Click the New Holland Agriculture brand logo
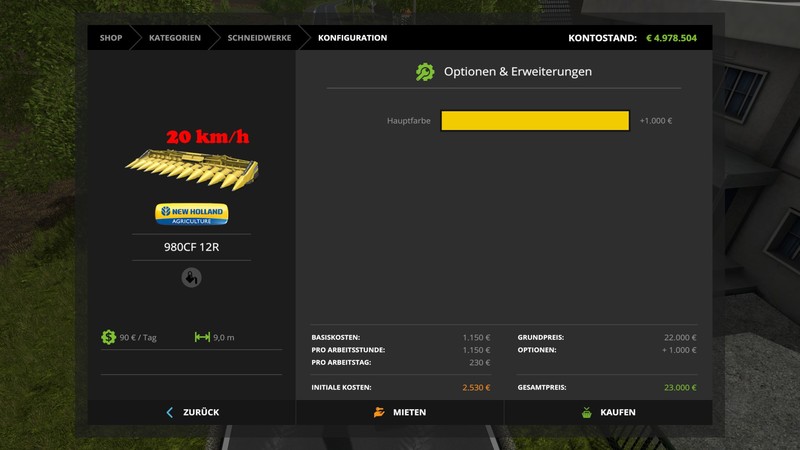800x450 pixels. 191,214
